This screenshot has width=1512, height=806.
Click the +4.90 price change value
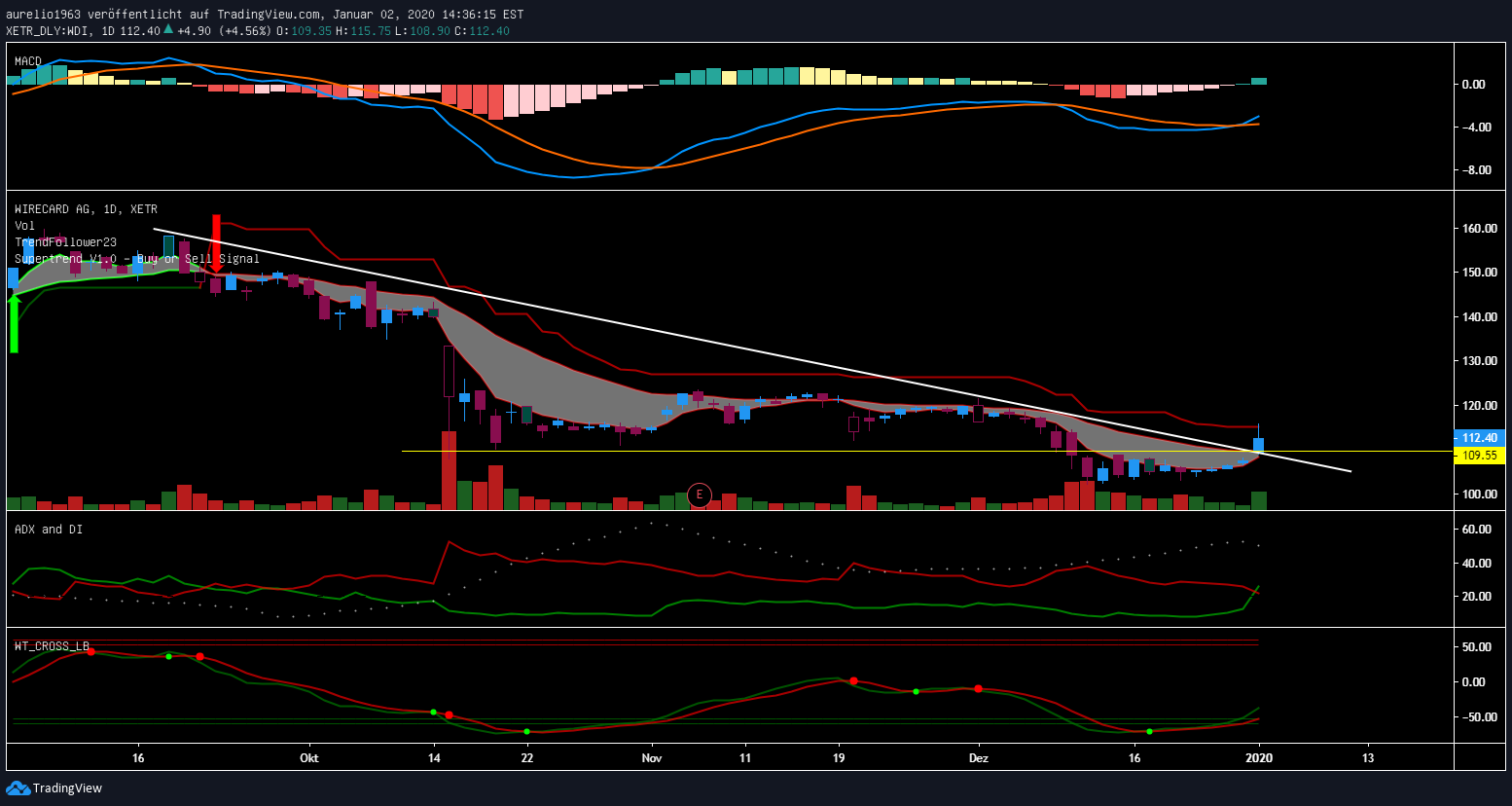click(195, 30)
